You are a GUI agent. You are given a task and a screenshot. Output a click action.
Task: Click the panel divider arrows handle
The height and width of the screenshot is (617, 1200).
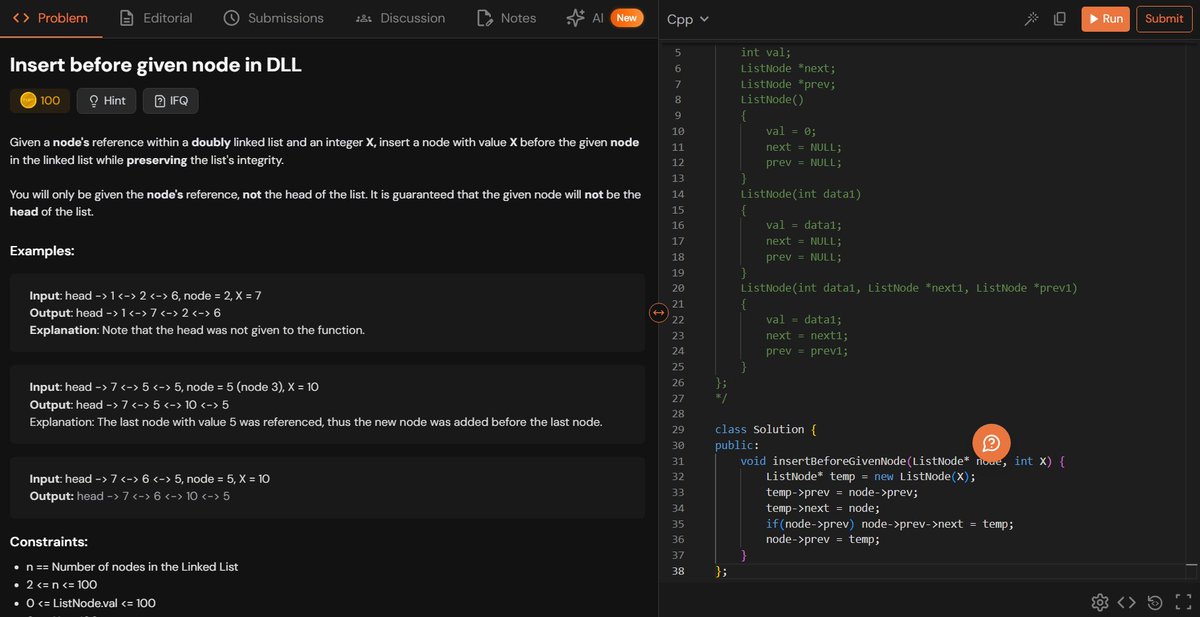click(x=658, y=313)
